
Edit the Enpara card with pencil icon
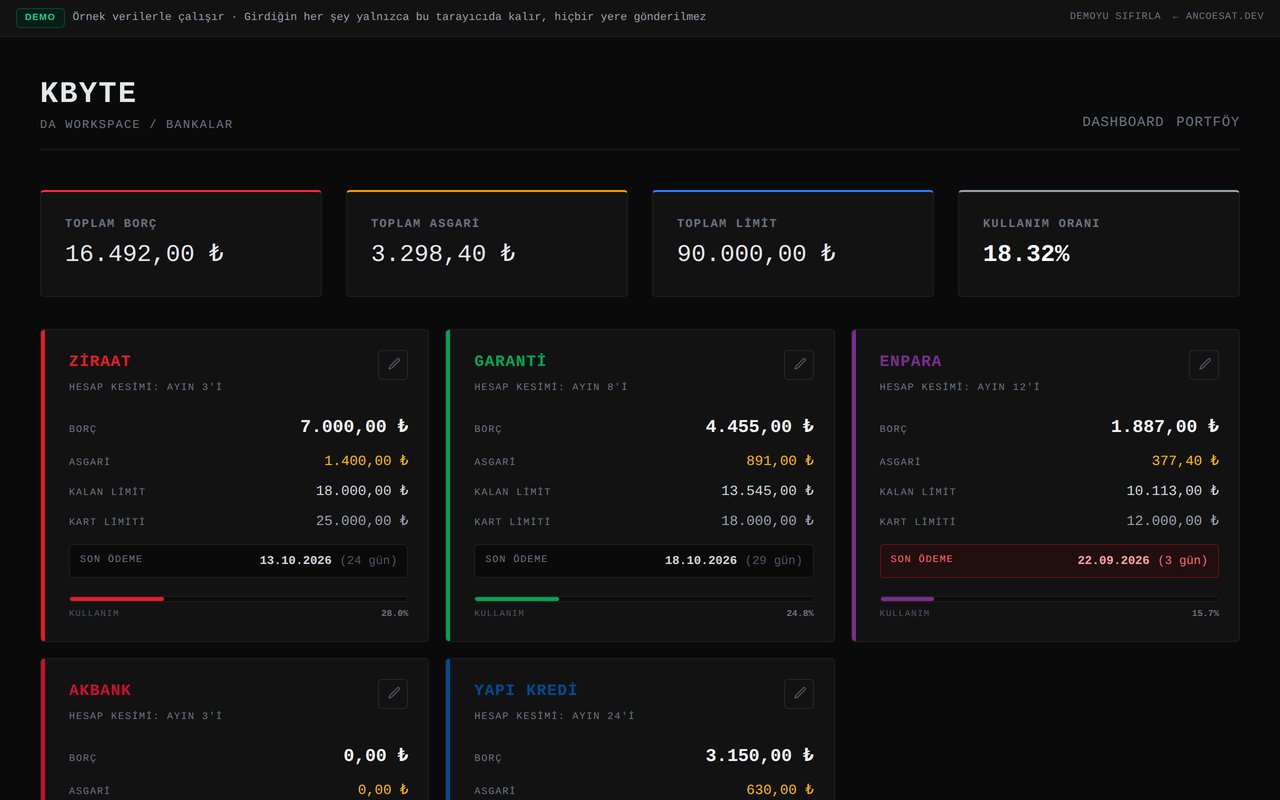point(1204,365)
